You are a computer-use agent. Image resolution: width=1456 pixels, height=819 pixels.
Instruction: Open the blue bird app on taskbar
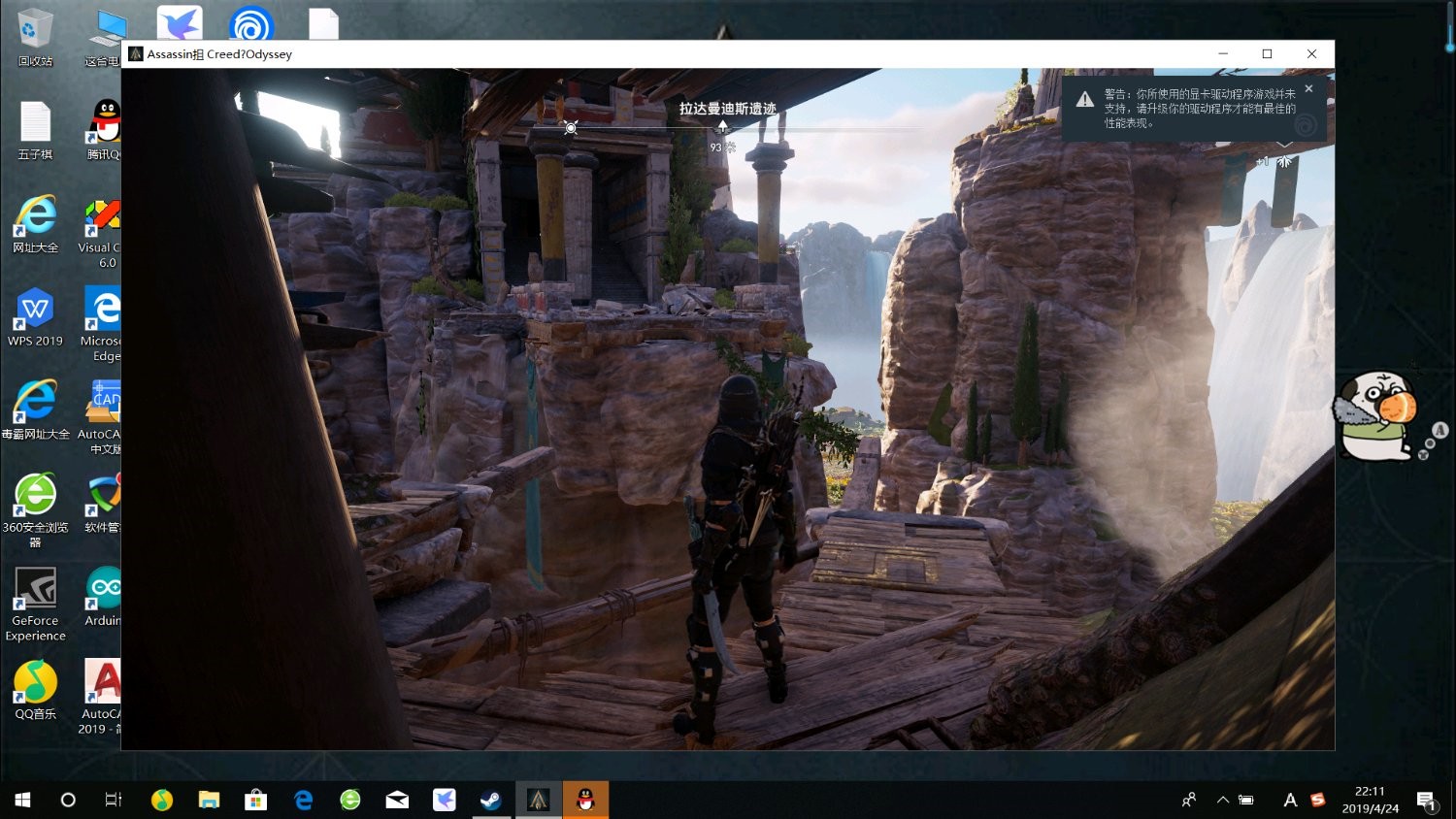click(444, 800)
